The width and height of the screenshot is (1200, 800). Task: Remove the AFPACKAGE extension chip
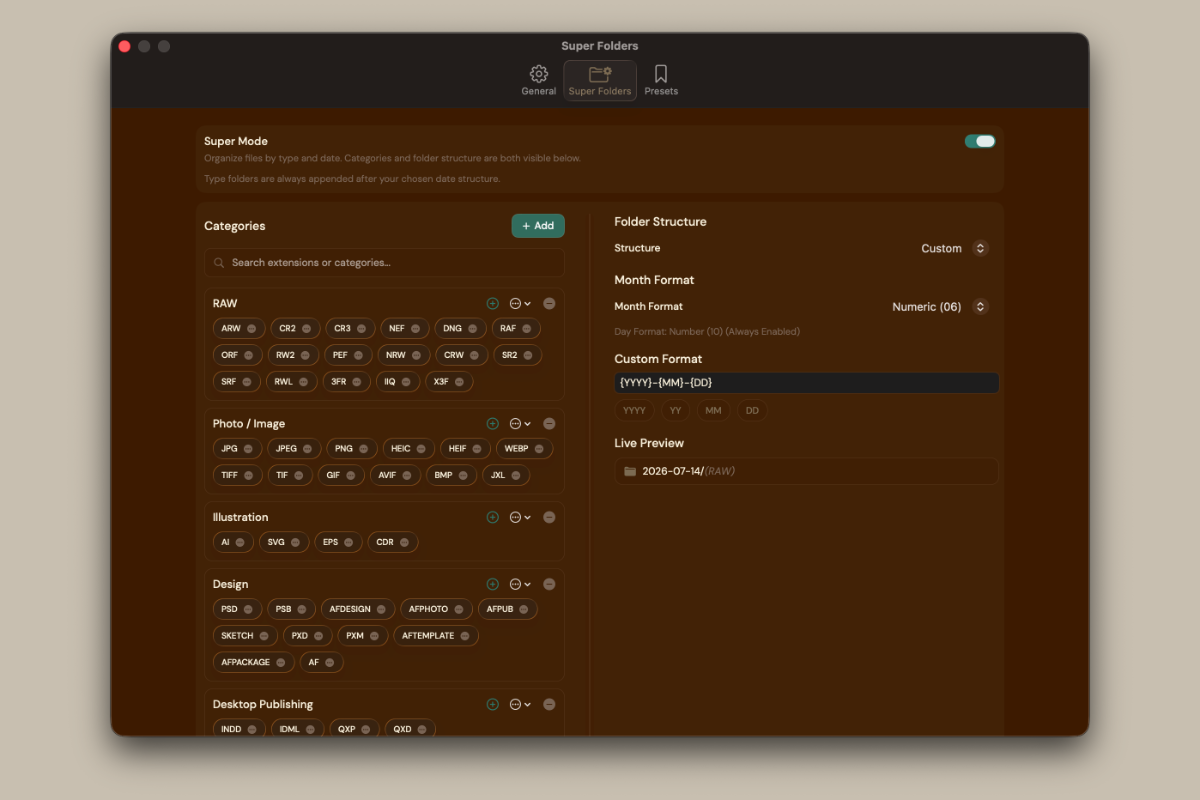pos(280,663)
